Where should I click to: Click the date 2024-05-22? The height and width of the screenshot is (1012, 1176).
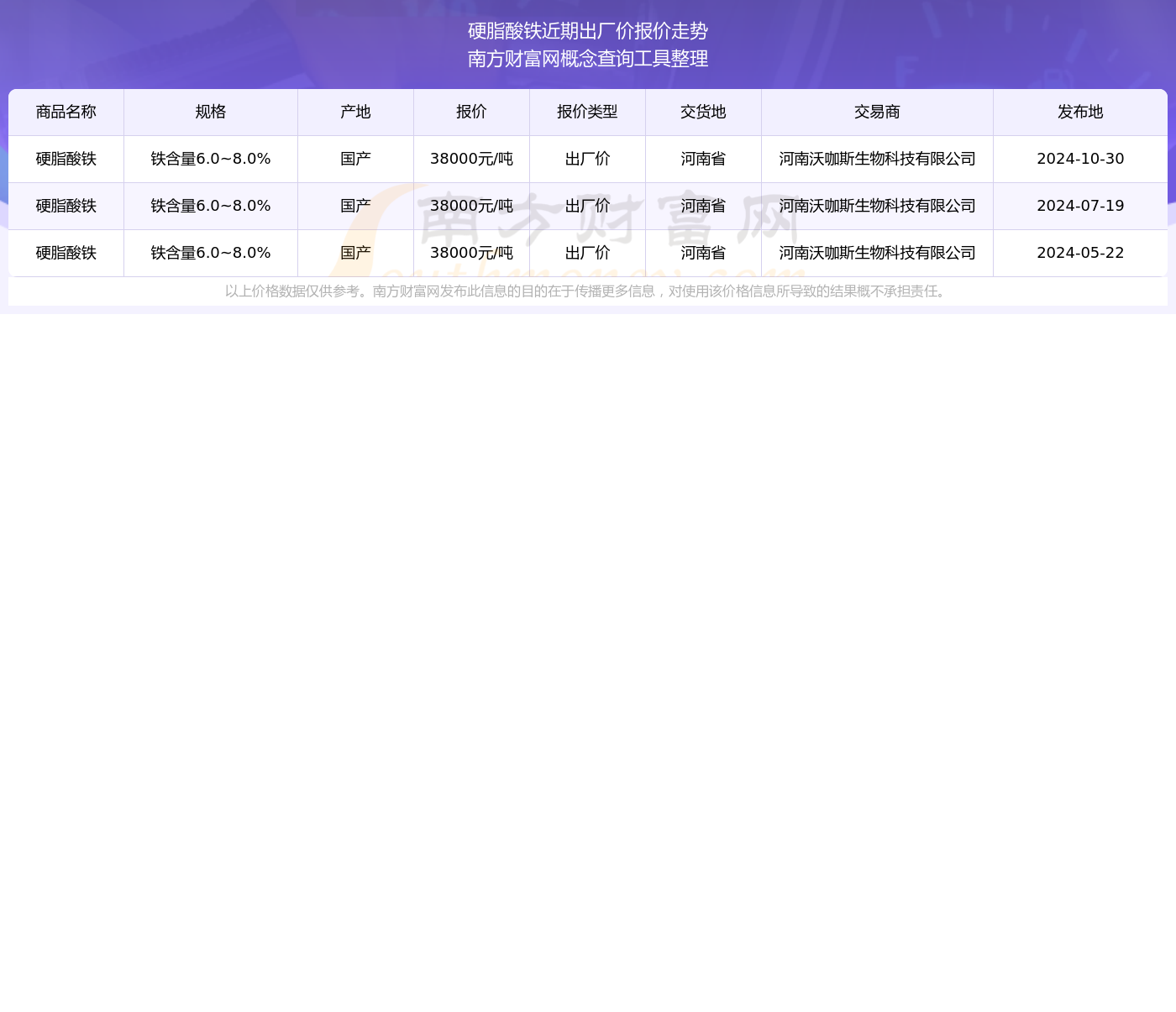(x=1080, y=253)
